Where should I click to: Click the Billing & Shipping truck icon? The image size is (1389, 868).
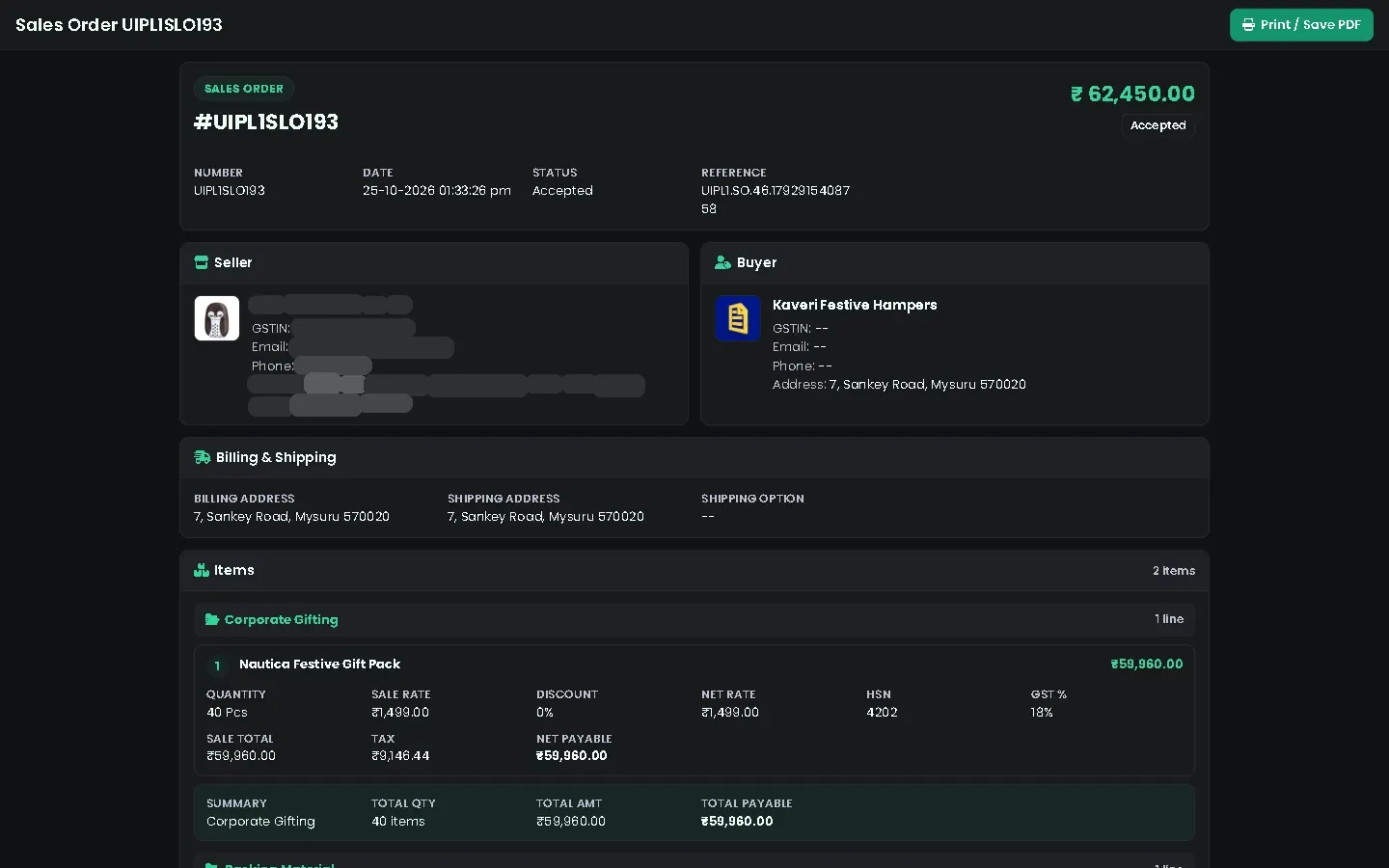click(x=203, y=457)
